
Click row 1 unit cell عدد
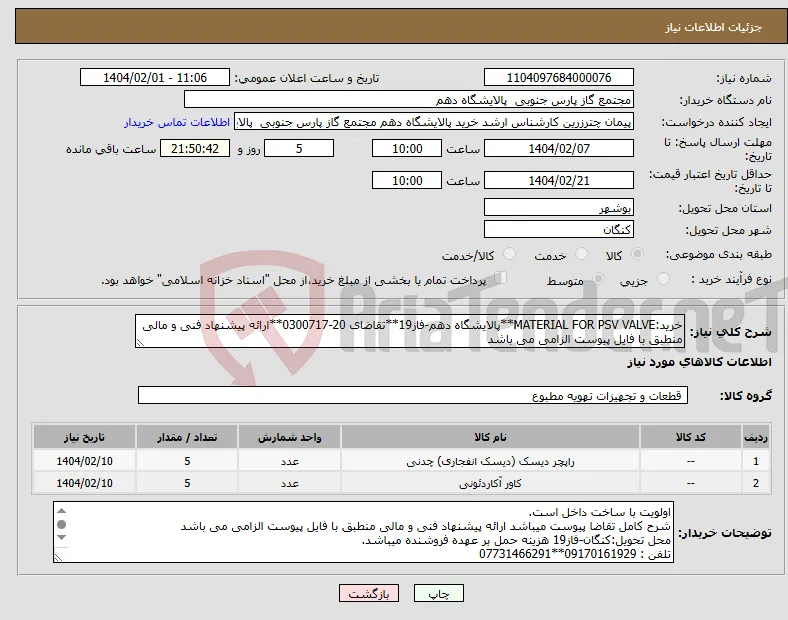(x=289, y=461)
